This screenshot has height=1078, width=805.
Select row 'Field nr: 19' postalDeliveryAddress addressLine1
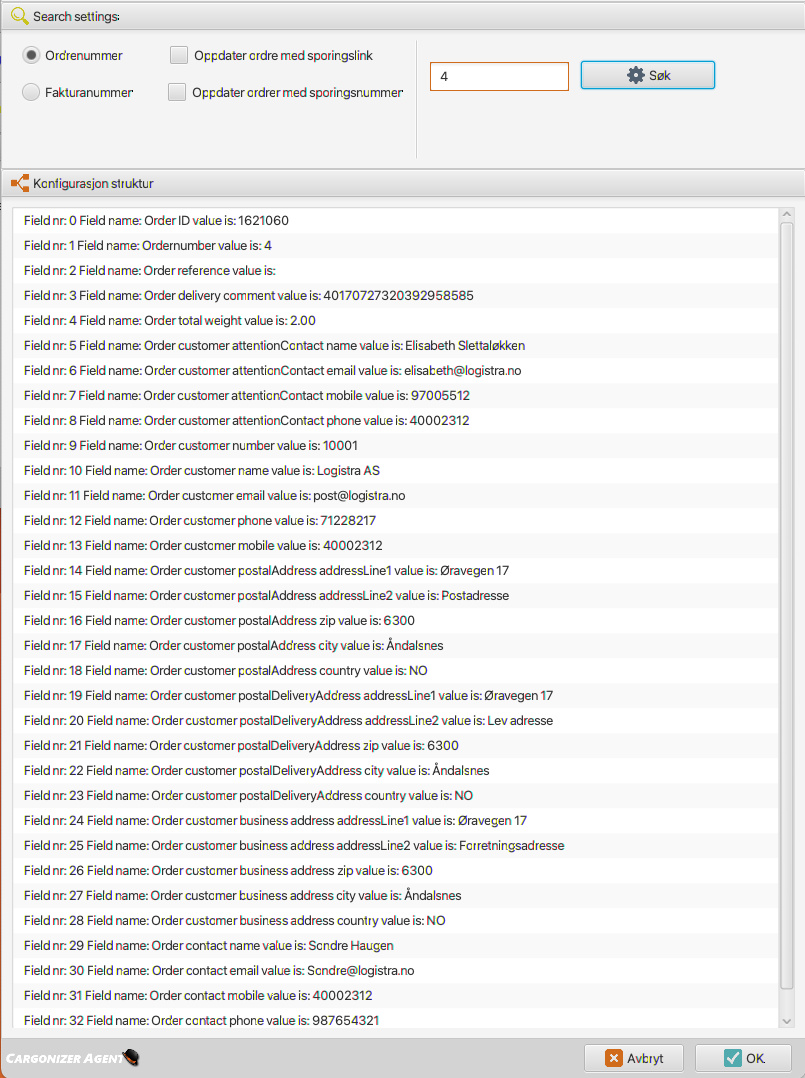coord(395,696)
